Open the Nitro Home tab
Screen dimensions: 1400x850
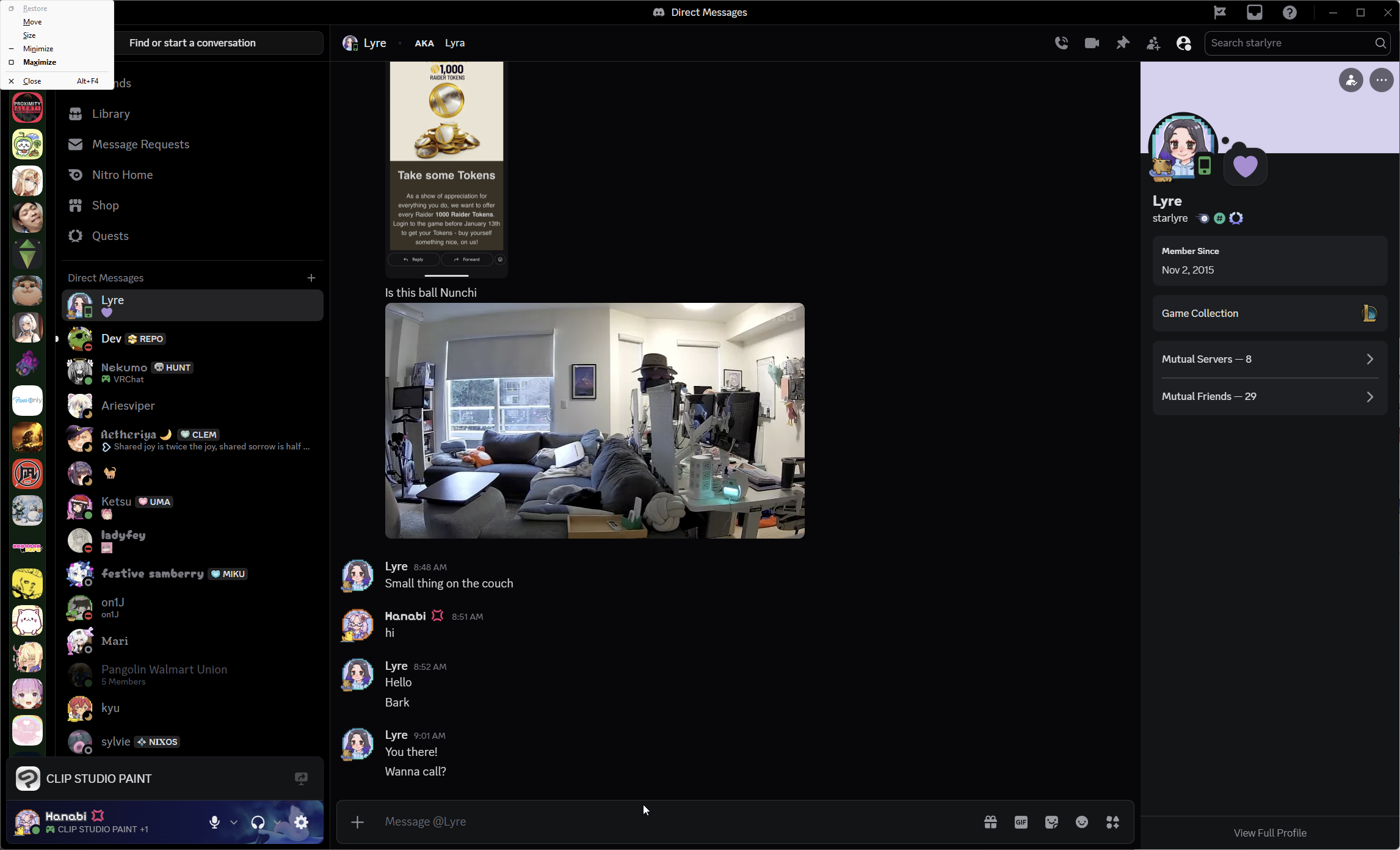click(x=122, y=175)
